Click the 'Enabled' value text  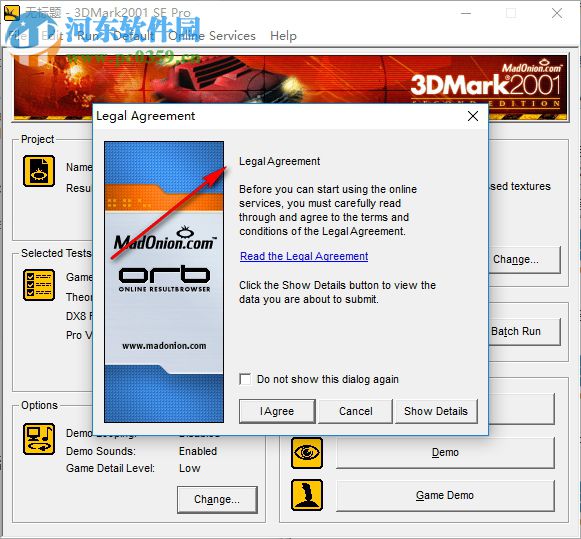point(198,451)
